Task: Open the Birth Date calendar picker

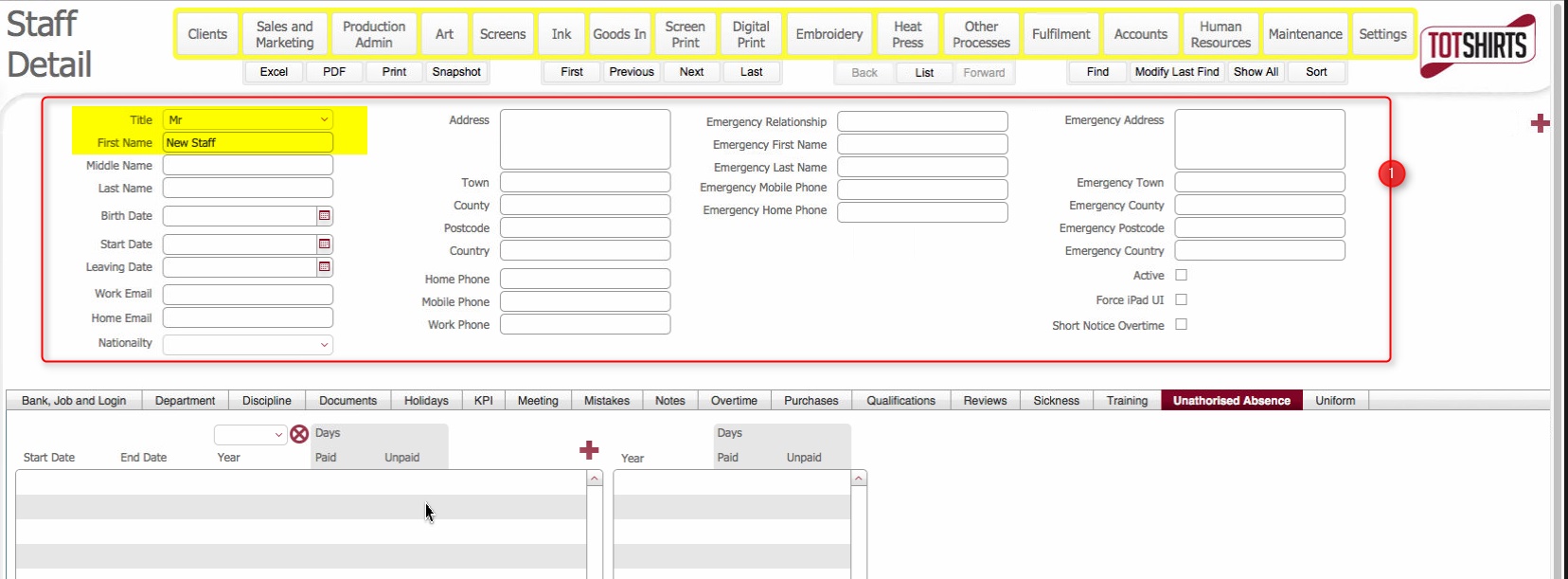Action: 324,216
